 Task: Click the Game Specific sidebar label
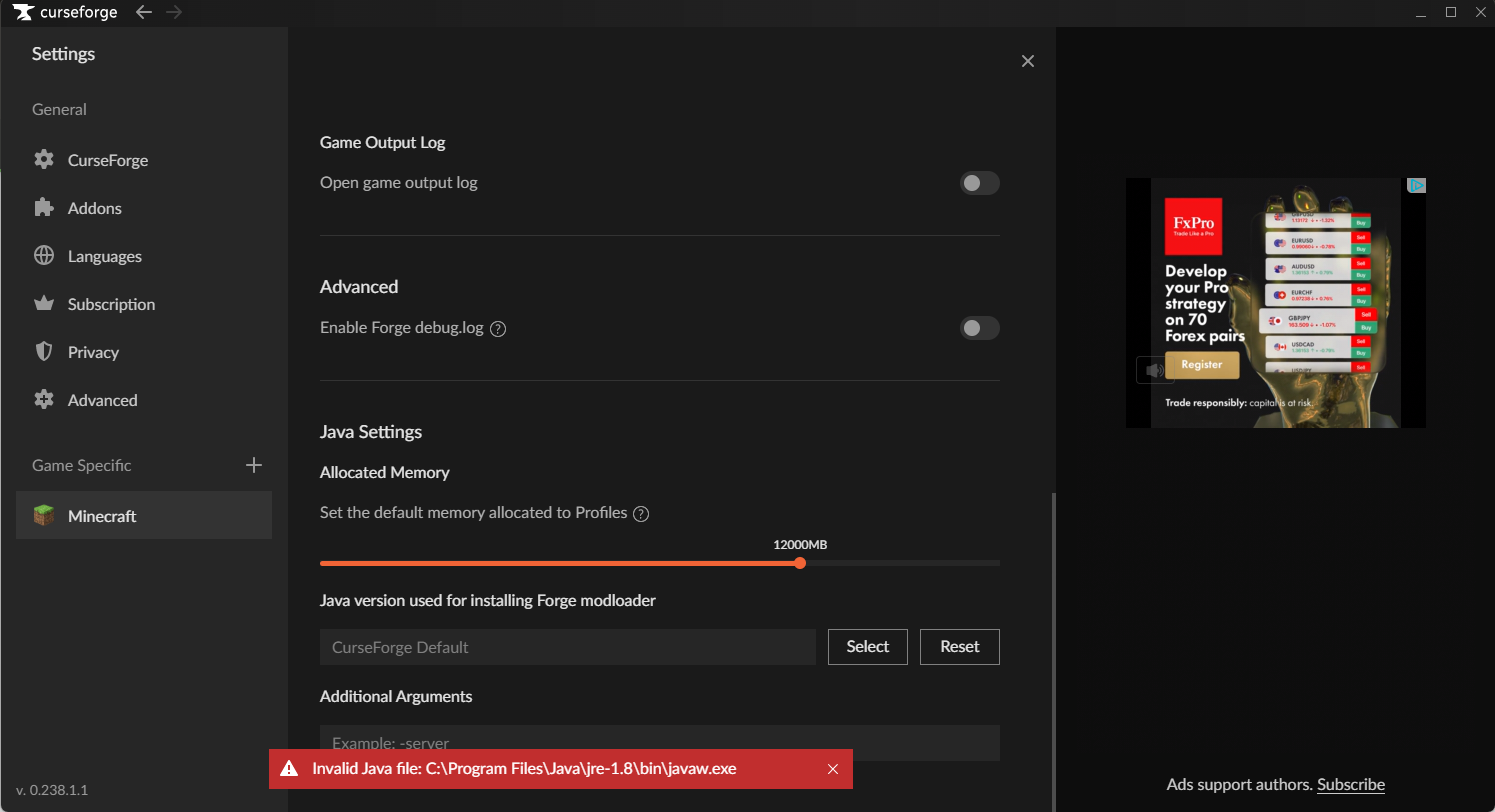(82, 465)
